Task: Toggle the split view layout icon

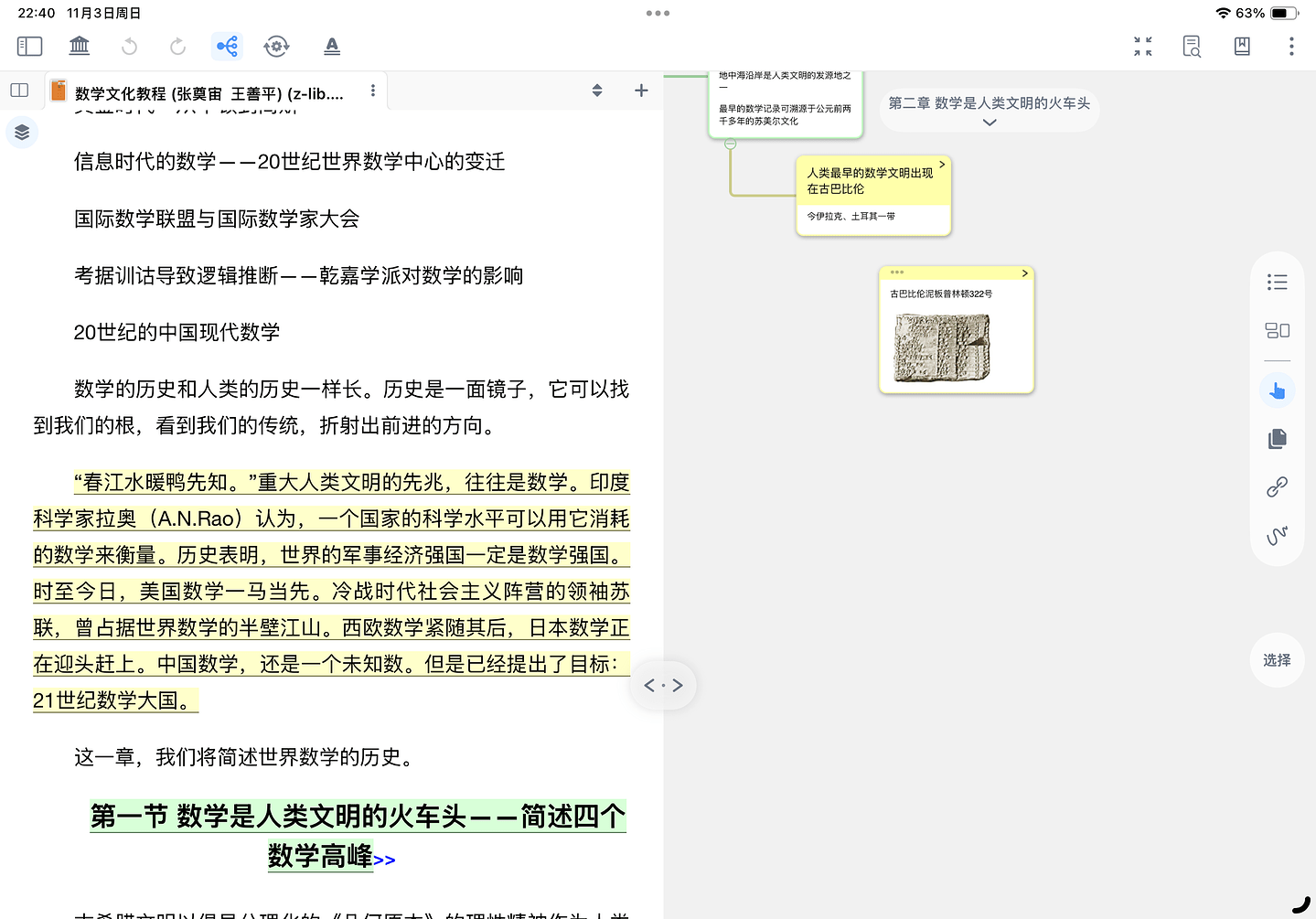Action: click(x=19, y=91)
